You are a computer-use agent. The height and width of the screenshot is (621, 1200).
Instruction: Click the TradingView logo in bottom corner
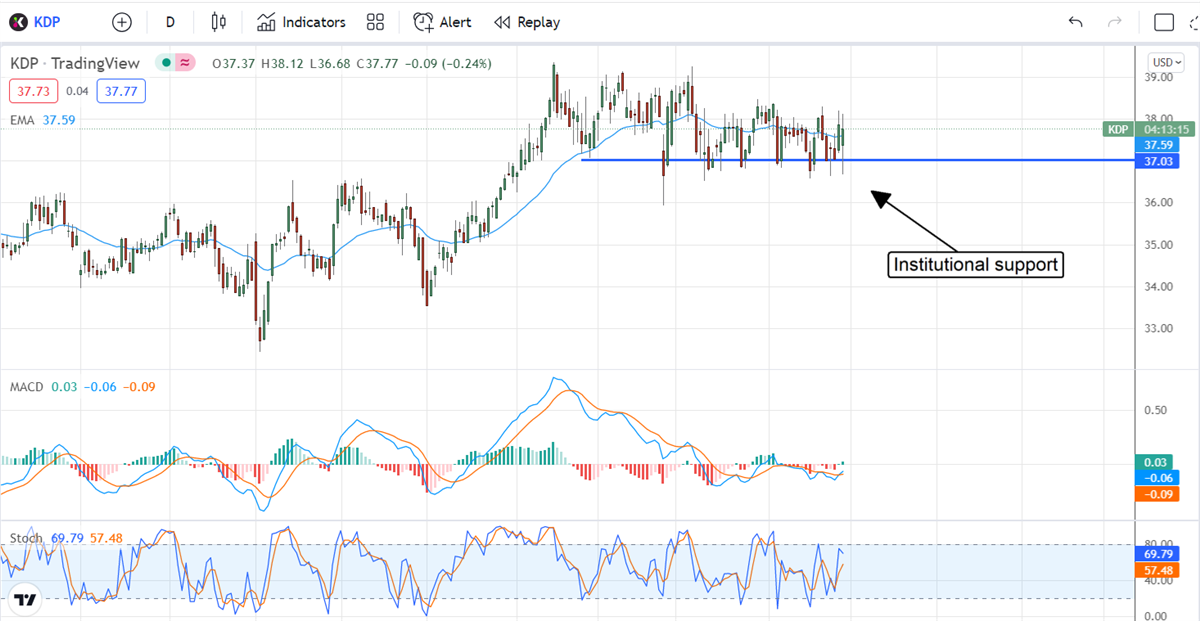pyautogui.click(x=25, y=599)
